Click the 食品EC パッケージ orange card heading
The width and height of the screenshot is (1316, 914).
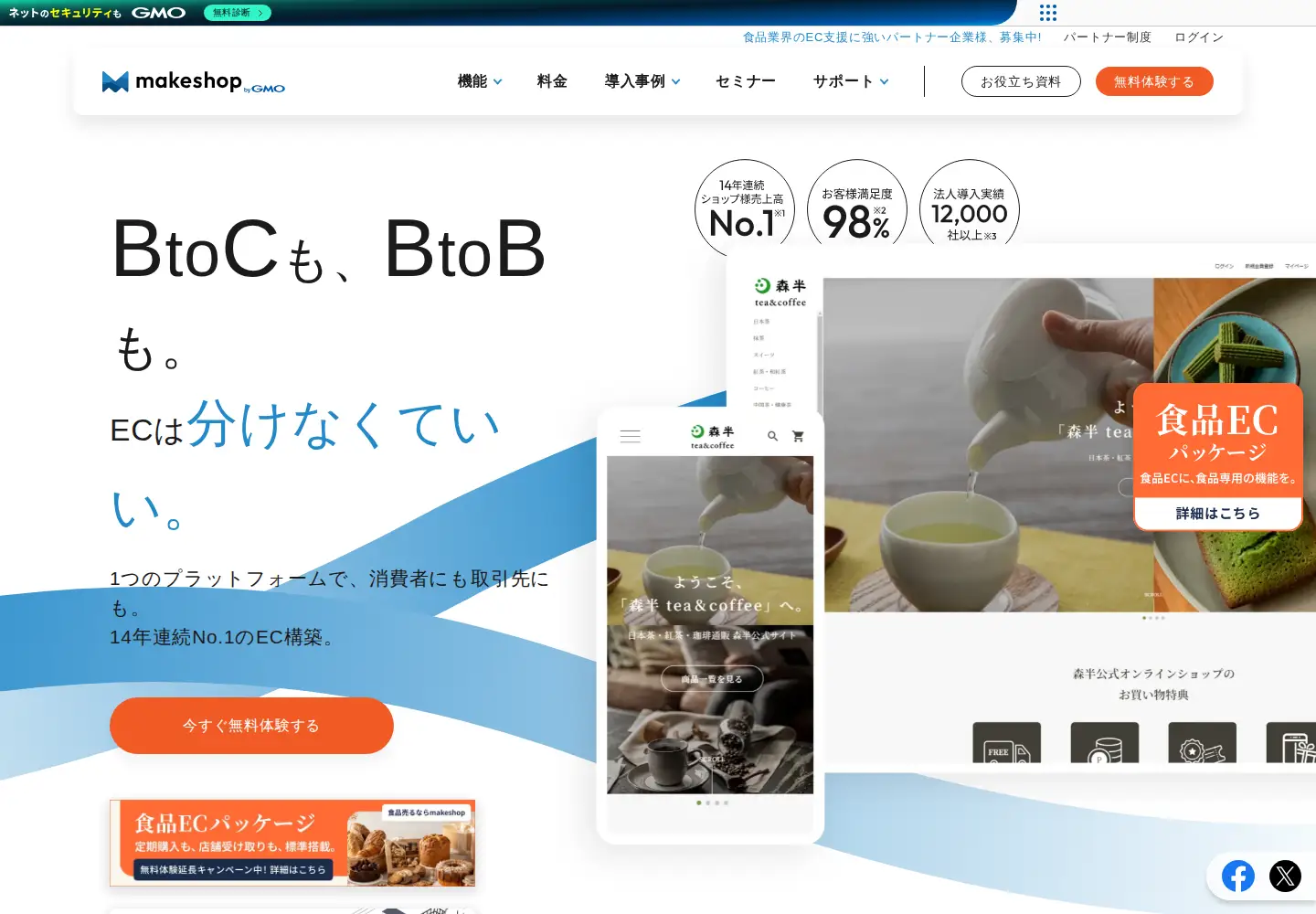[x=1218, y=433]
